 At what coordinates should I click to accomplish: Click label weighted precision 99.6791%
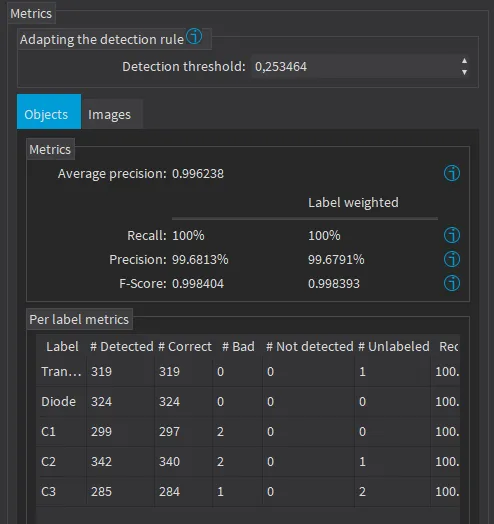pyautogui.click(x=336, y=259)
